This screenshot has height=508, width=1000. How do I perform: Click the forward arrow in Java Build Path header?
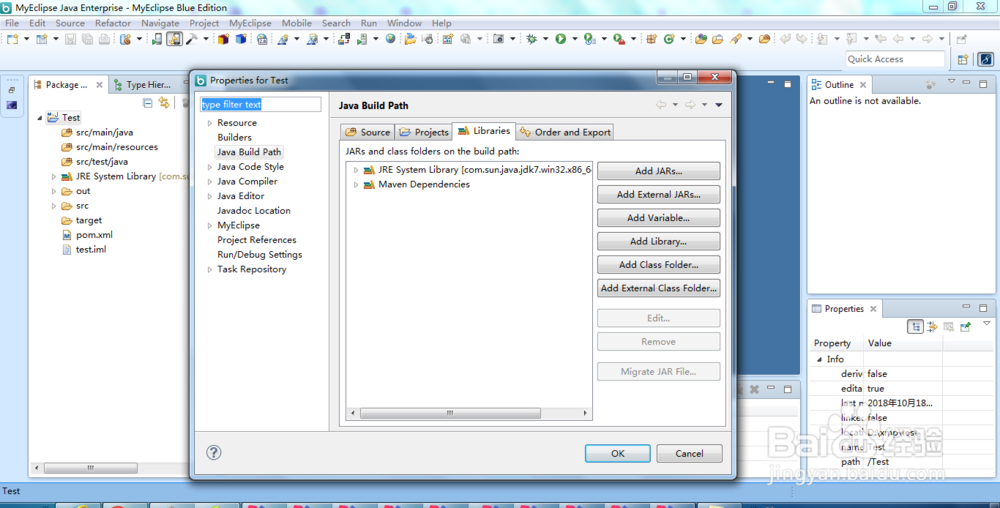coord(690,105)
